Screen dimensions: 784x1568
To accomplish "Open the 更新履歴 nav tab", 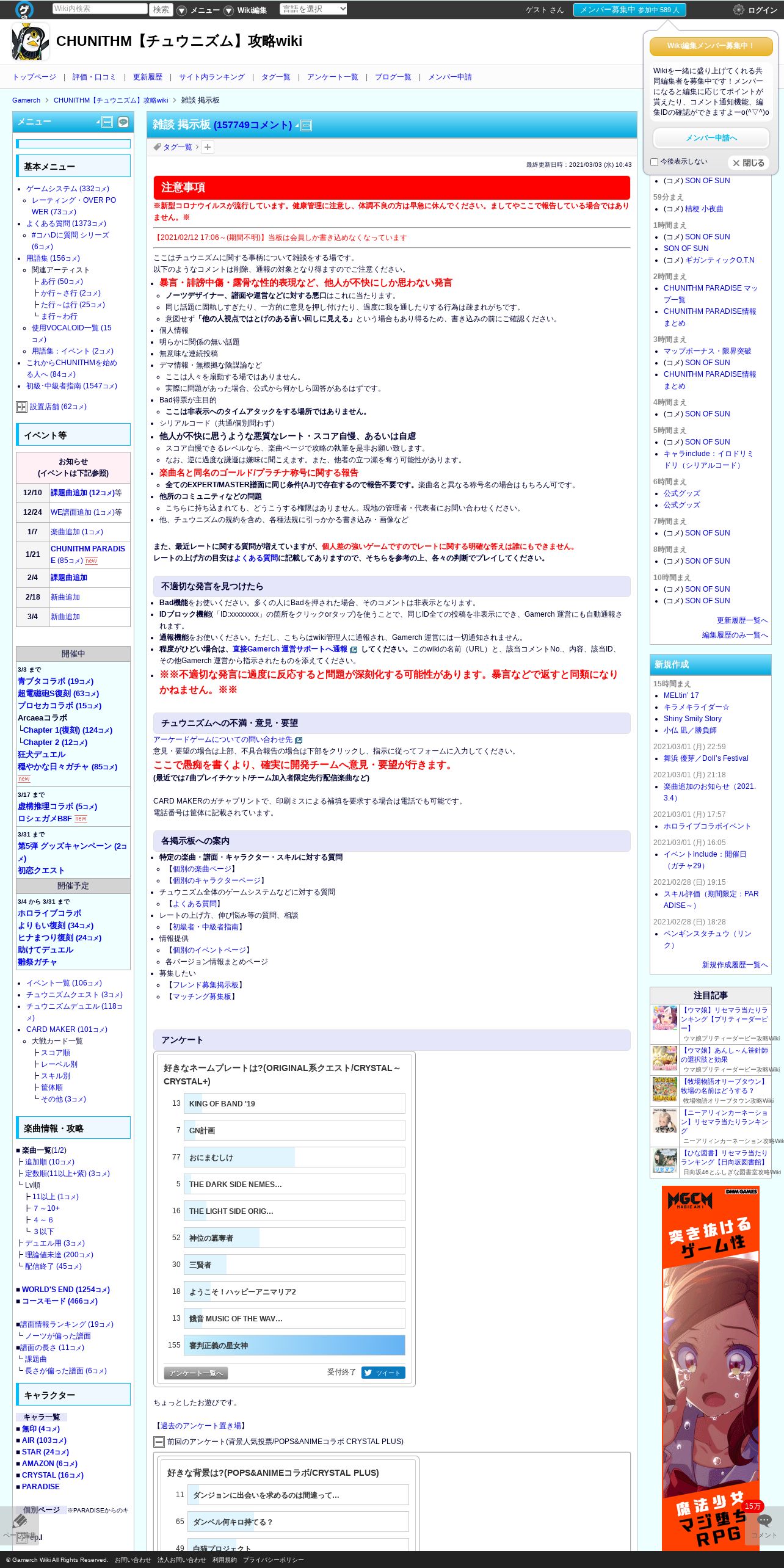I will coord(148,77).
